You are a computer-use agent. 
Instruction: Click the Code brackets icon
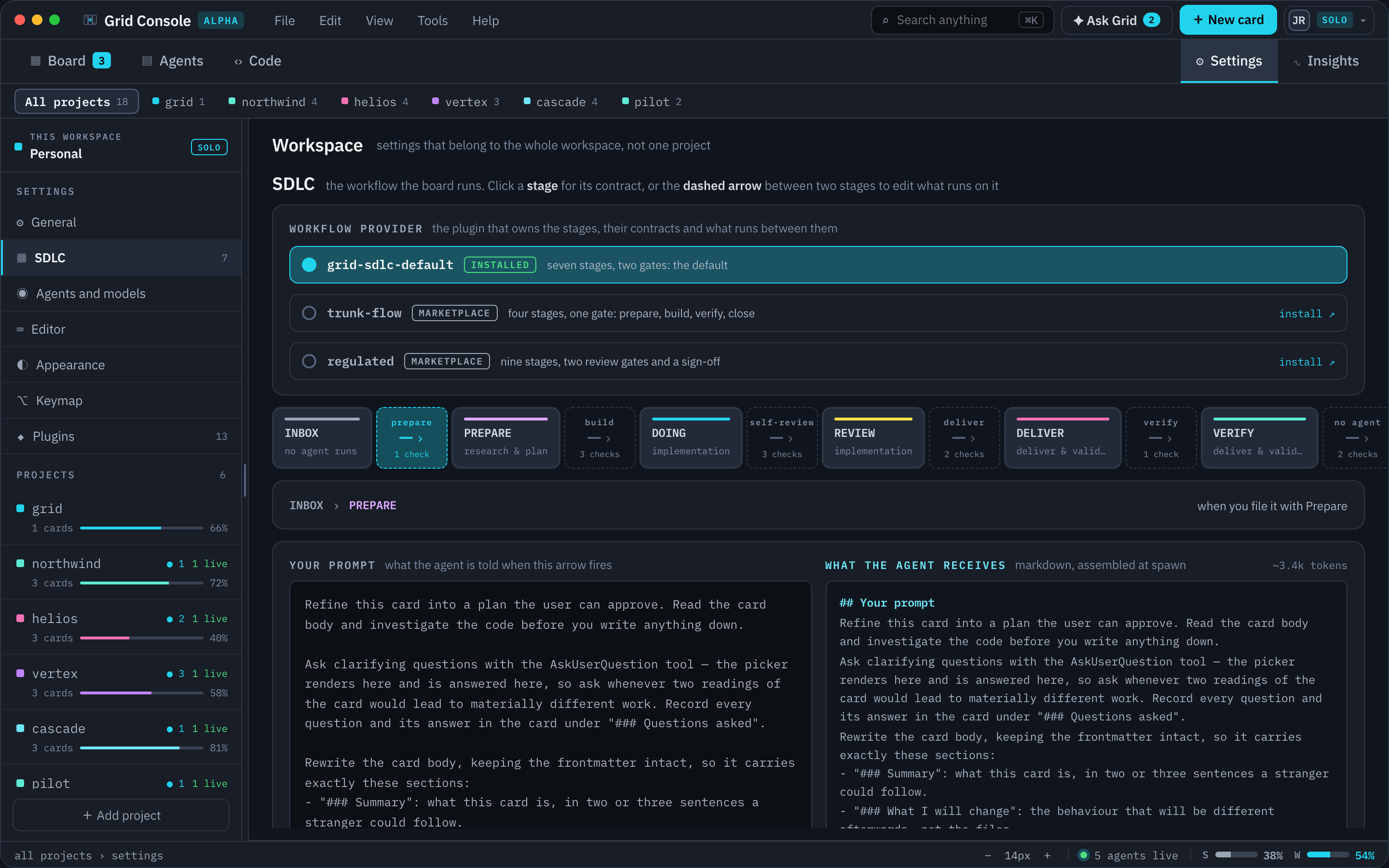point(238,61)
